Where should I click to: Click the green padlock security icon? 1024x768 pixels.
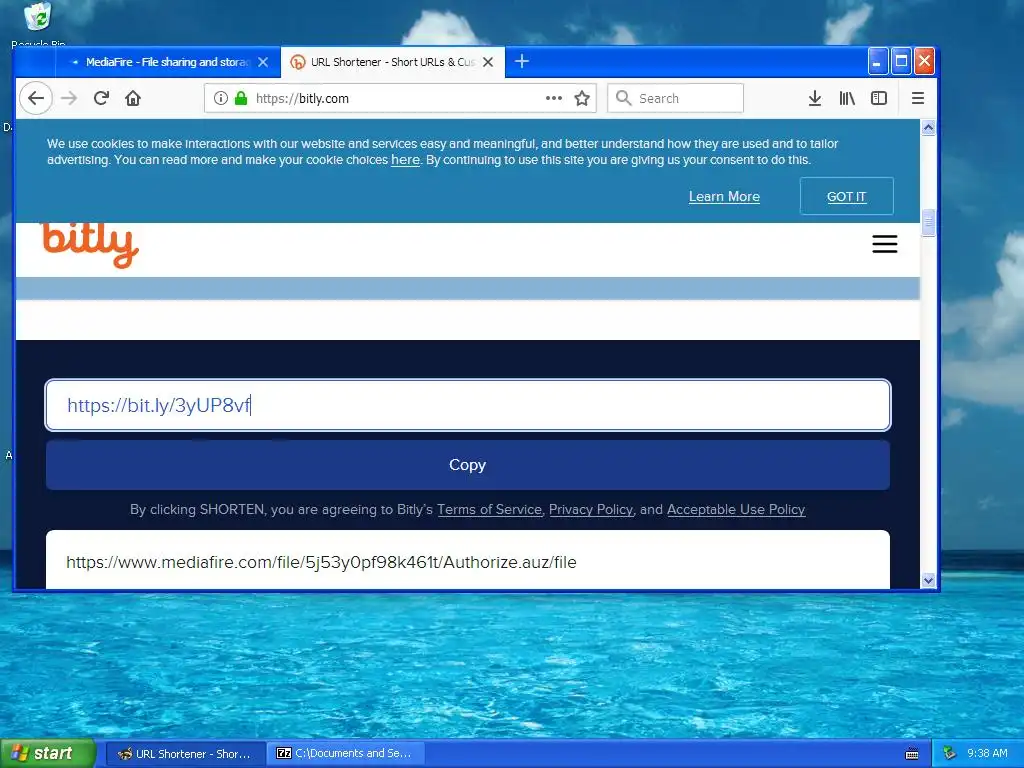pos(241,98)
